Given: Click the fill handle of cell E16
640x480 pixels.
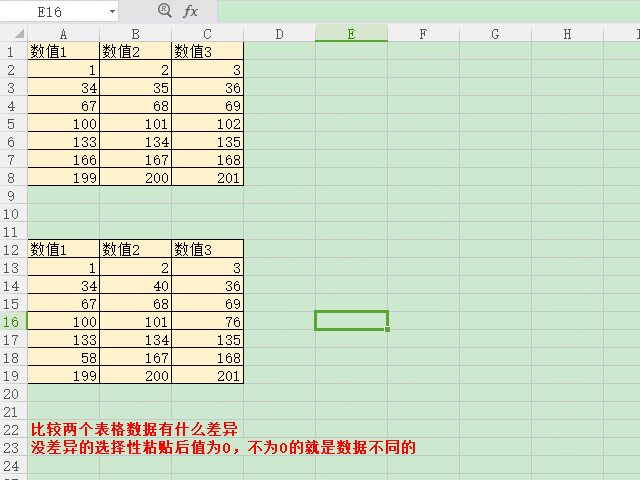Looking at the screenshot, I should (x=387, y=329).
